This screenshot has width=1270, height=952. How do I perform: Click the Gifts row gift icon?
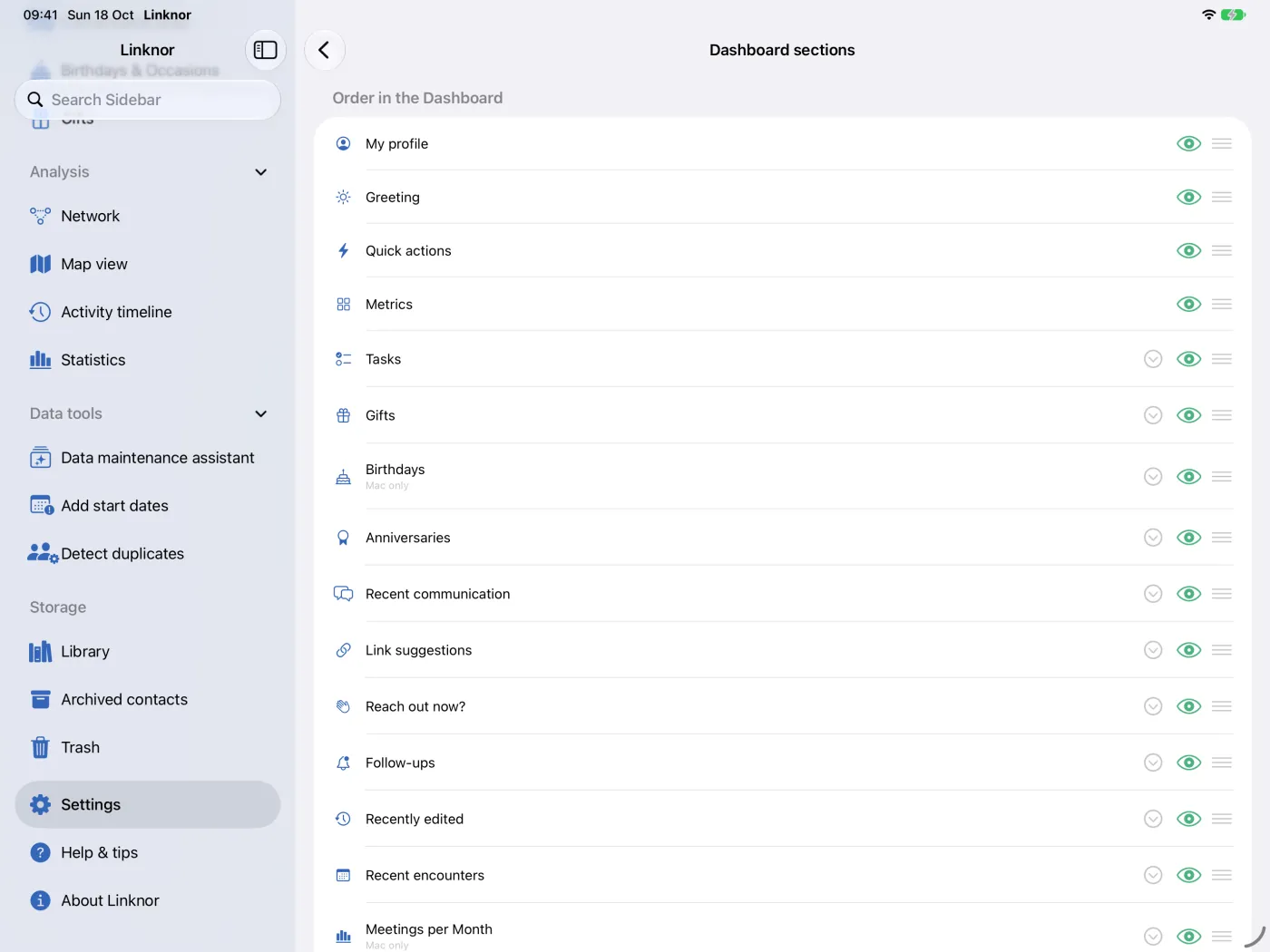343,415
